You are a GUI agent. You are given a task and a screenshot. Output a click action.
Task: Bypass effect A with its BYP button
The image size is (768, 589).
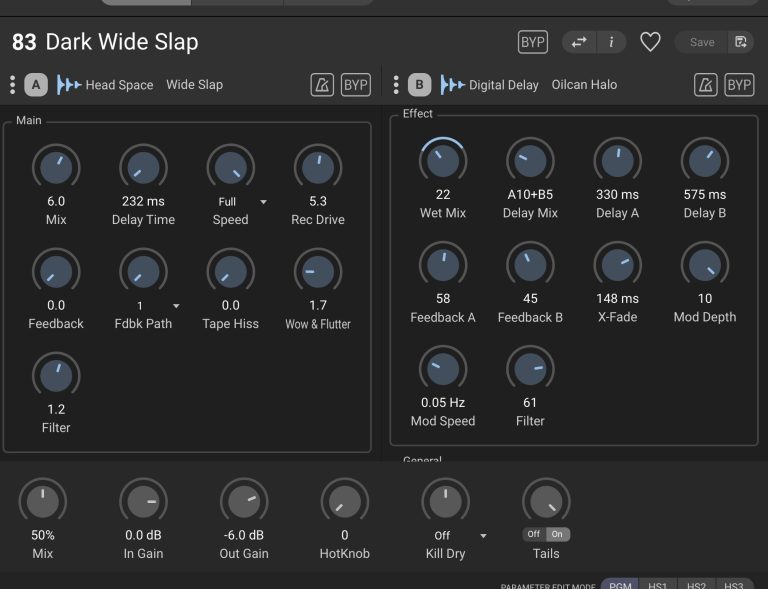(356, 85)
